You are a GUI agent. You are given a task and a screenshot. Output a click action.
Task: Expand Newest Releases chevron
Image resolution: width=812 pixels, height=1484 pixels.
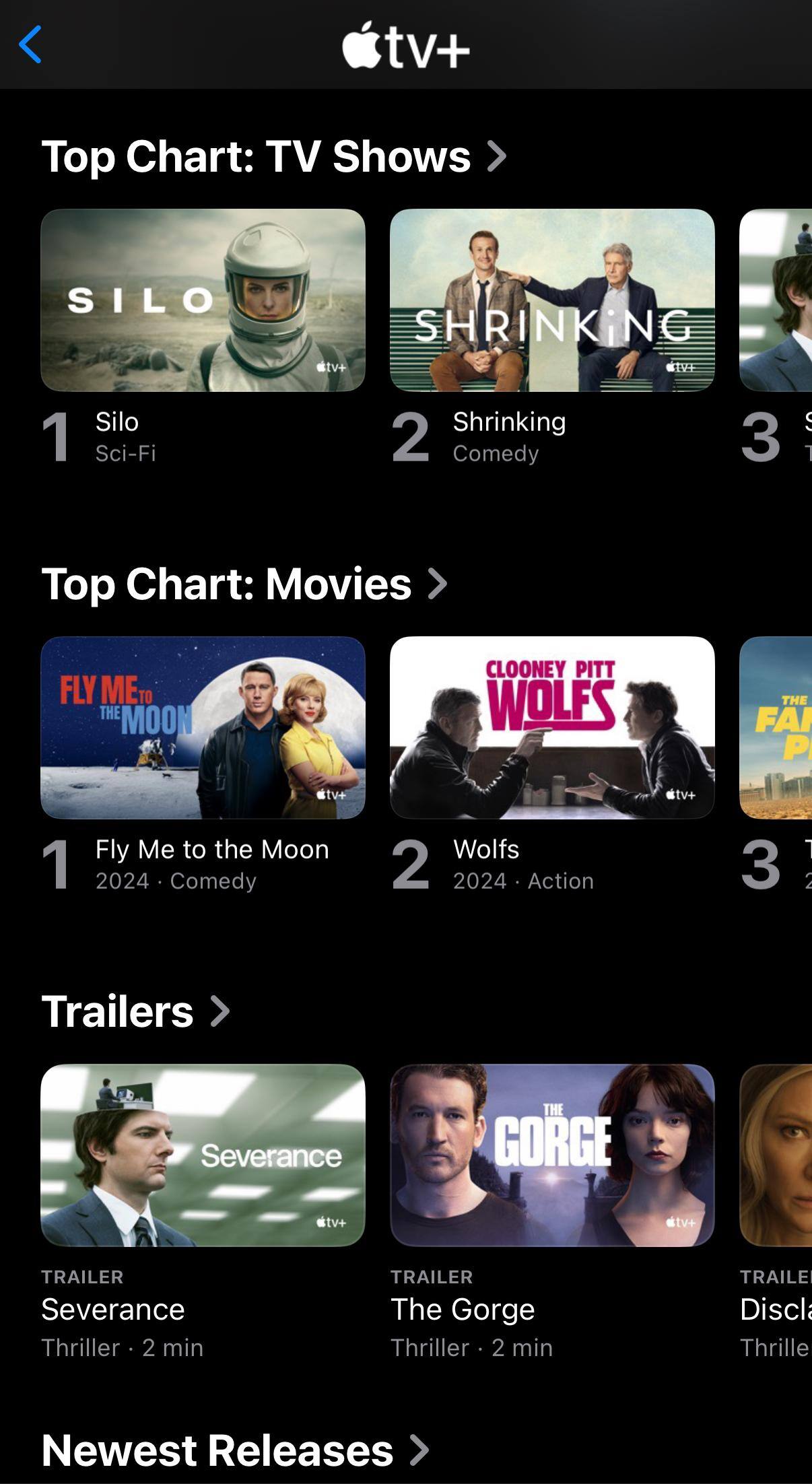pos(419,1450)
